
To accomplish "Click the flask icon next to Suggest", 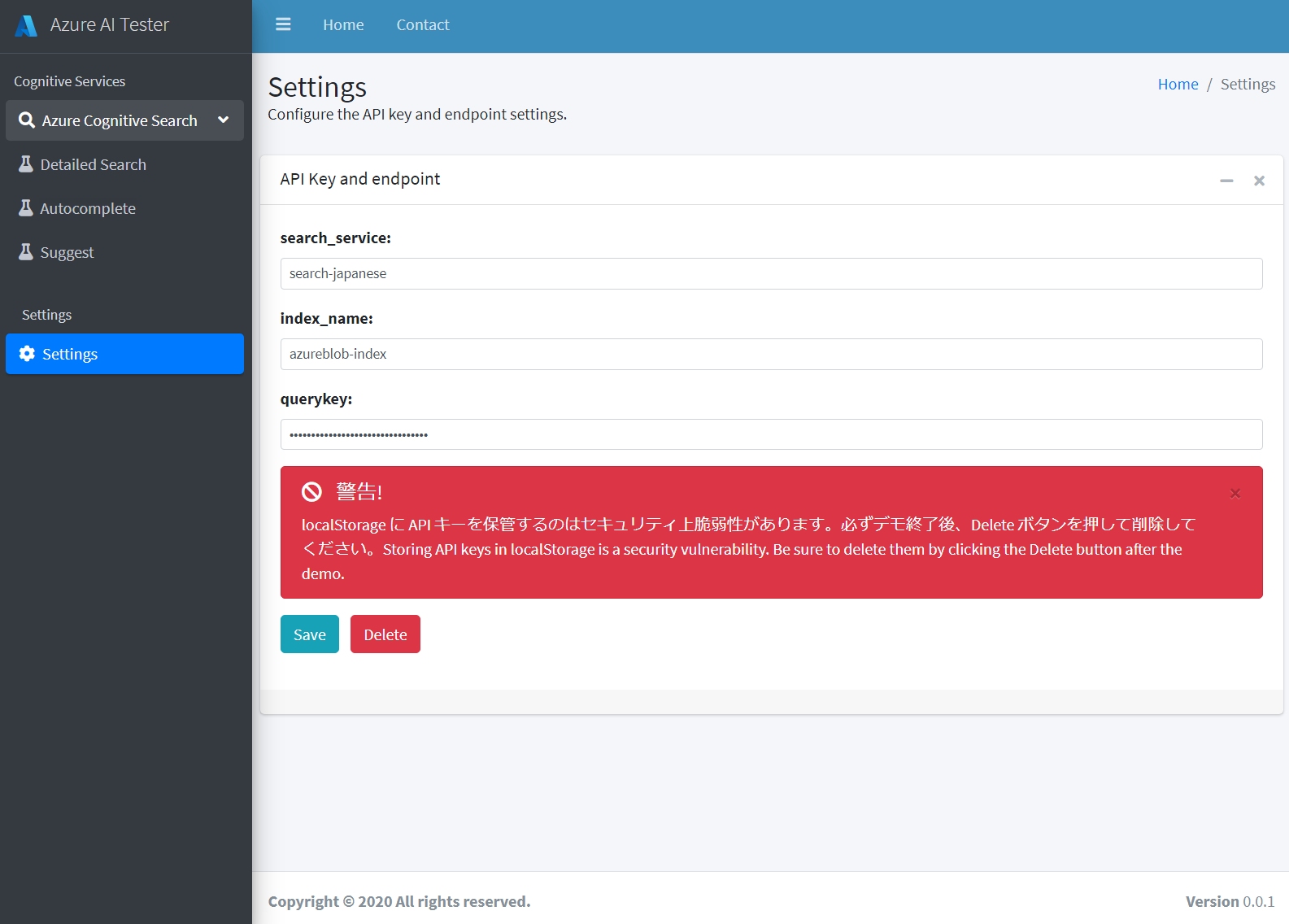I will click(x=26, y=252).
